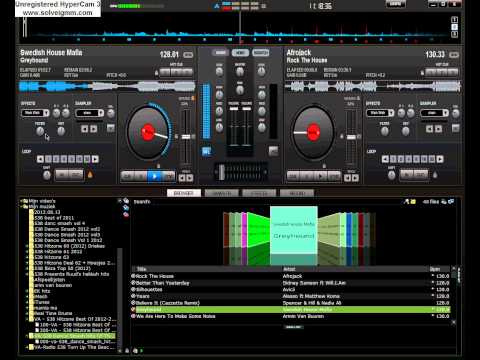Select the Silhouettes track by Avicii

click(291, 290)
